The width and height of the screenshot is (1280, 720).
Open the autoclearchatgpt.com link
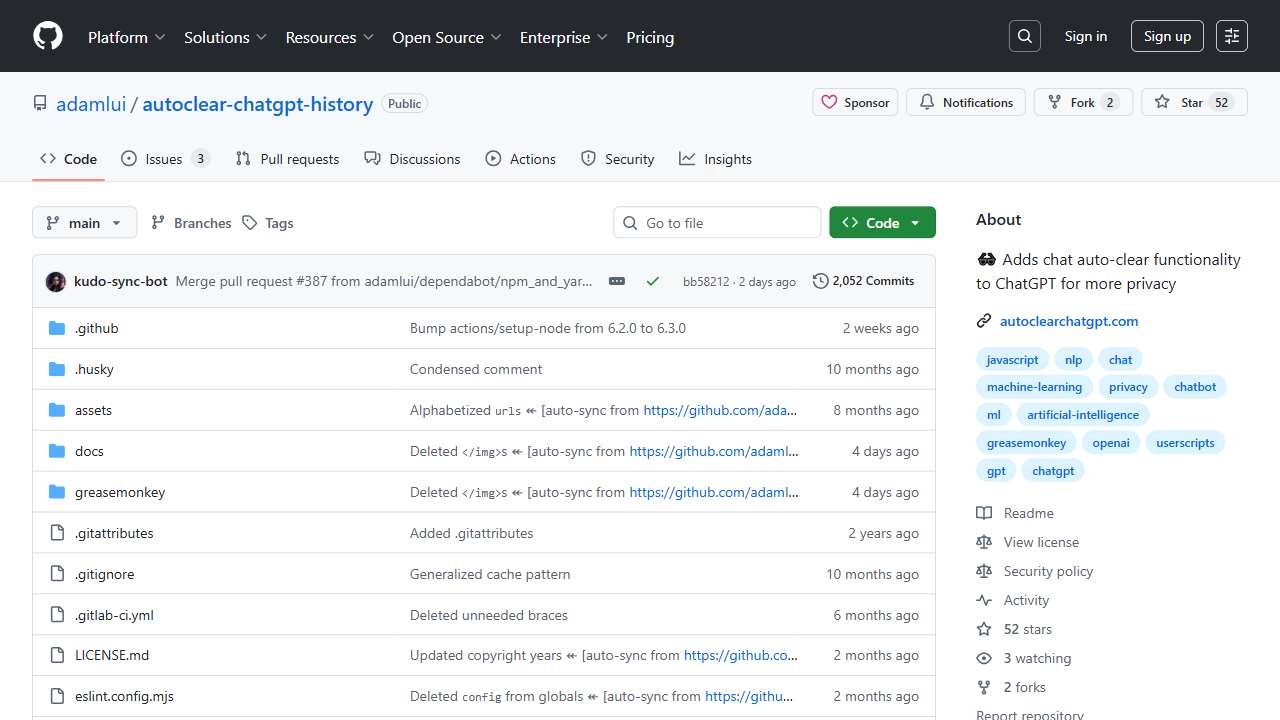pyautogui.click(x=1068, y=321)
